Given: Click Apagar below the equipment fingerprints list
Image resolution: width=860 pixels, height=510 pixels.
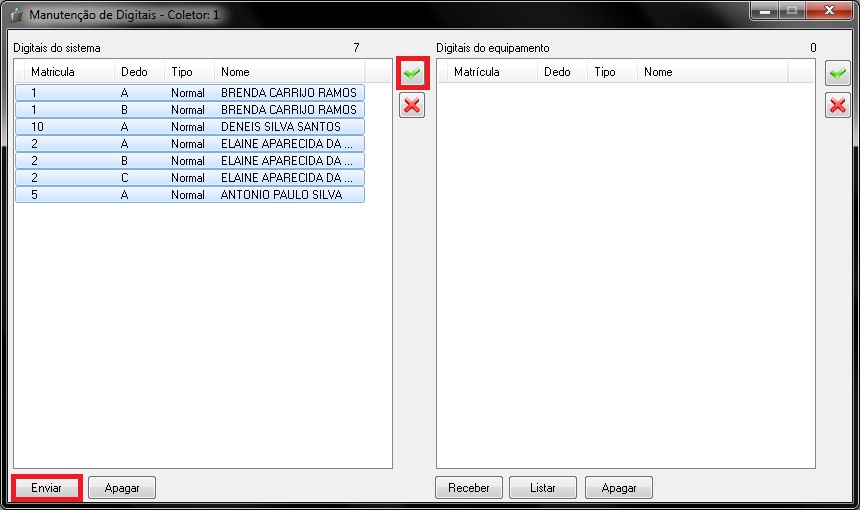Looking at the screenshot, I should [619, 488].
